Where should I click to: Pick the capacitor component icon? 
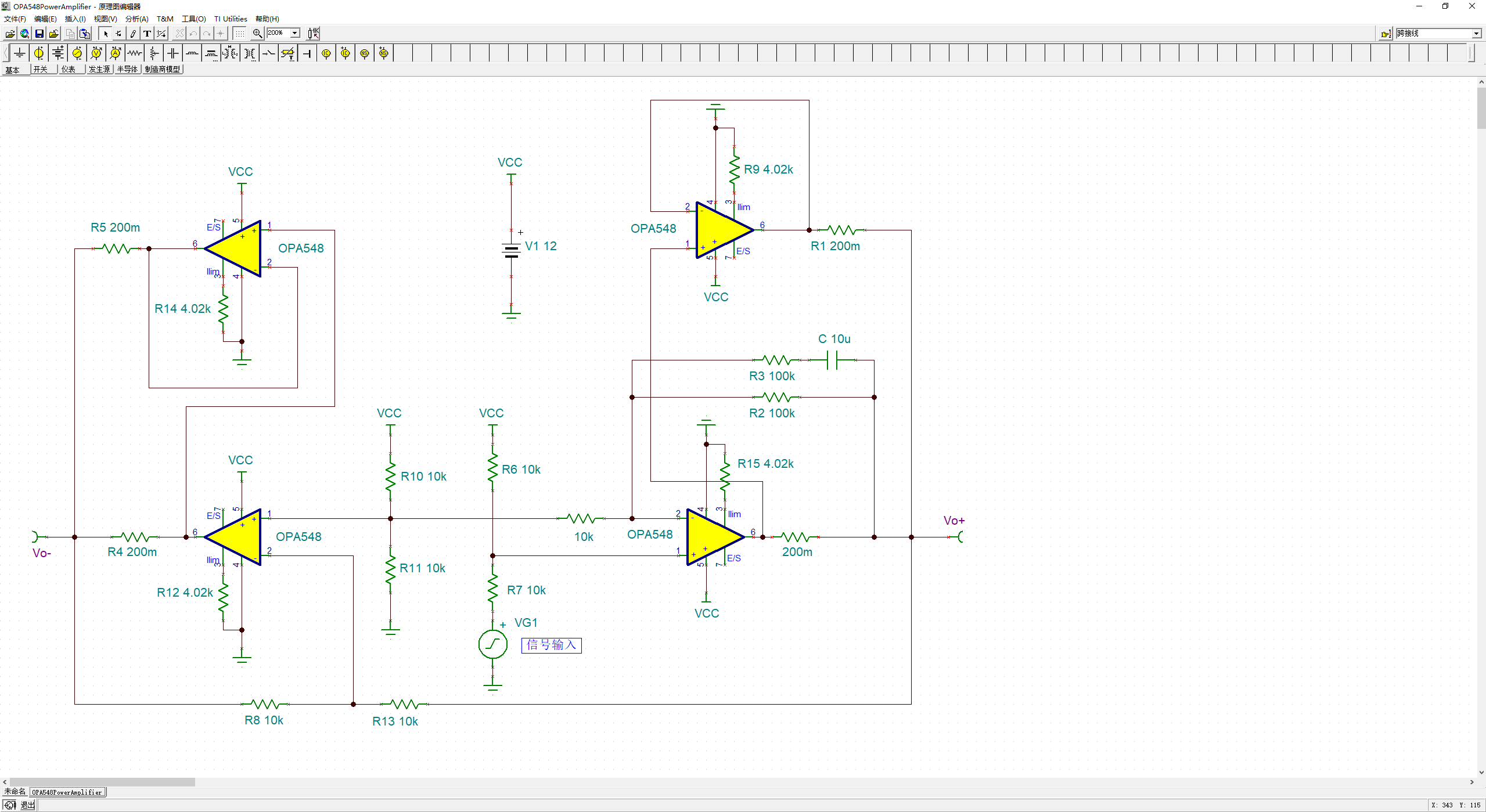coord(173,53)
